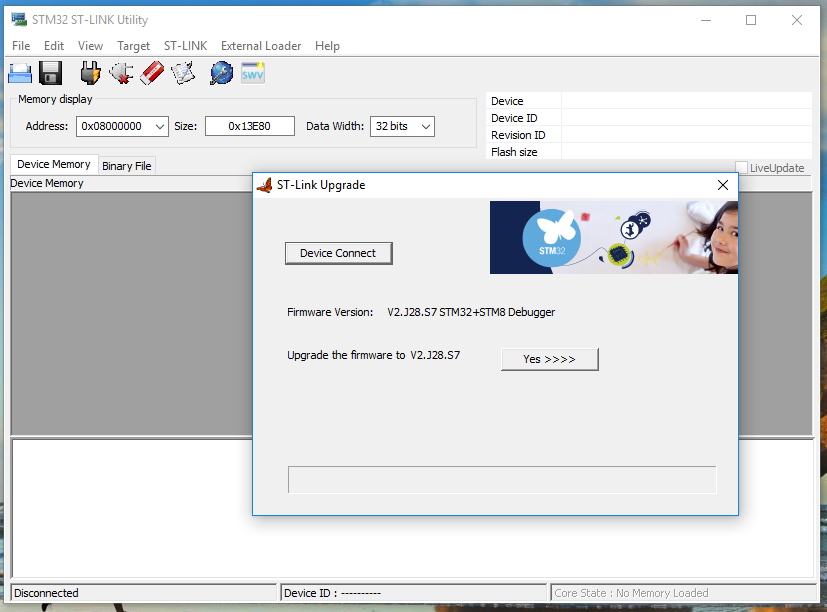
Task: Click the Full chip erase eraser icon
Action: [x=152, y=73]
